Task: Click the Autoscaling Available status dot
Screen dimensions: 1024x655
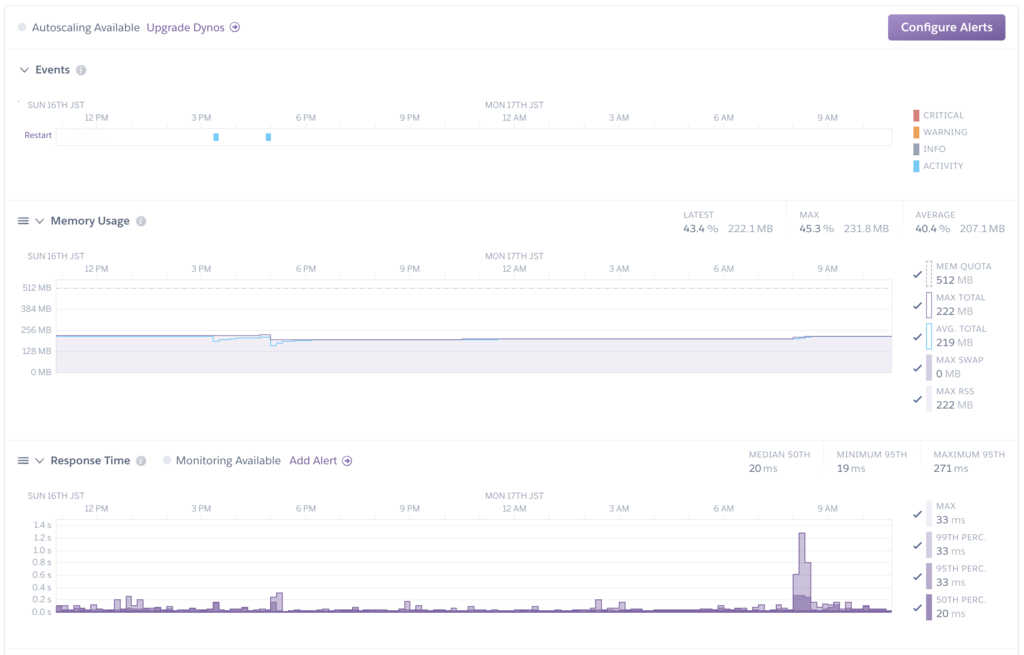Action: click(22, 27)
